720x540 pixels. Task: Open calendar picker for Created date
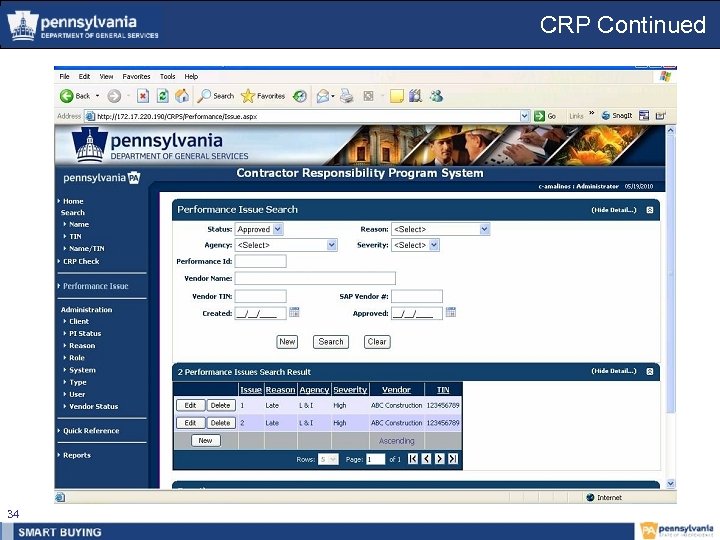pyautogui.click(x=294, y=312)
